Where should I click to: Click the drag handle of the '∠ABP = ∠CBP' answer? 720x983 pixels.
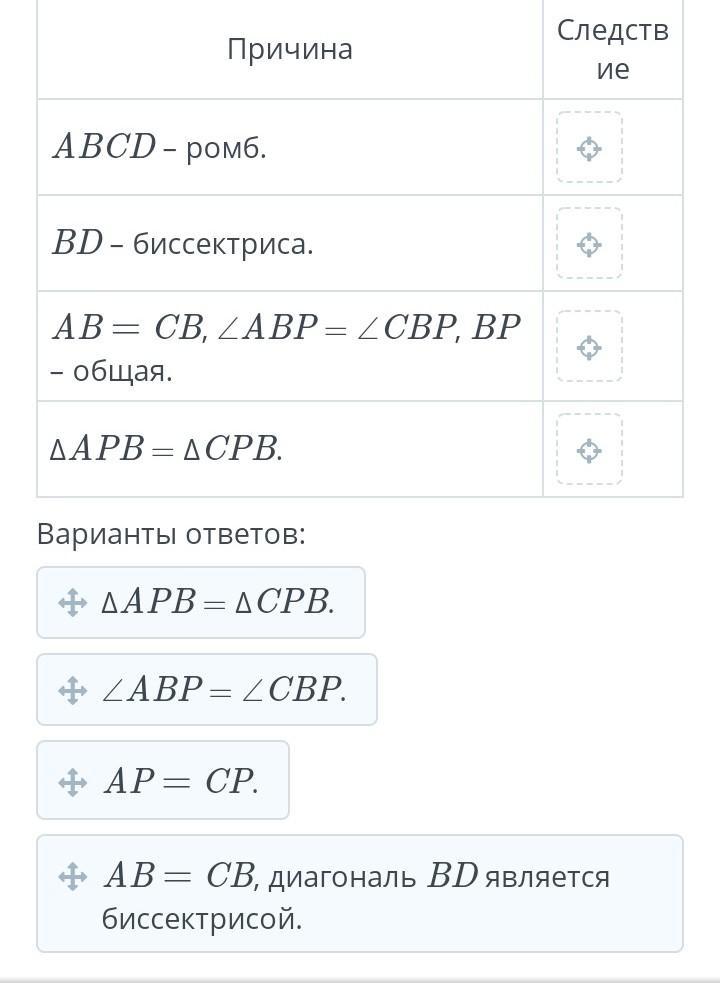(72, 690)
